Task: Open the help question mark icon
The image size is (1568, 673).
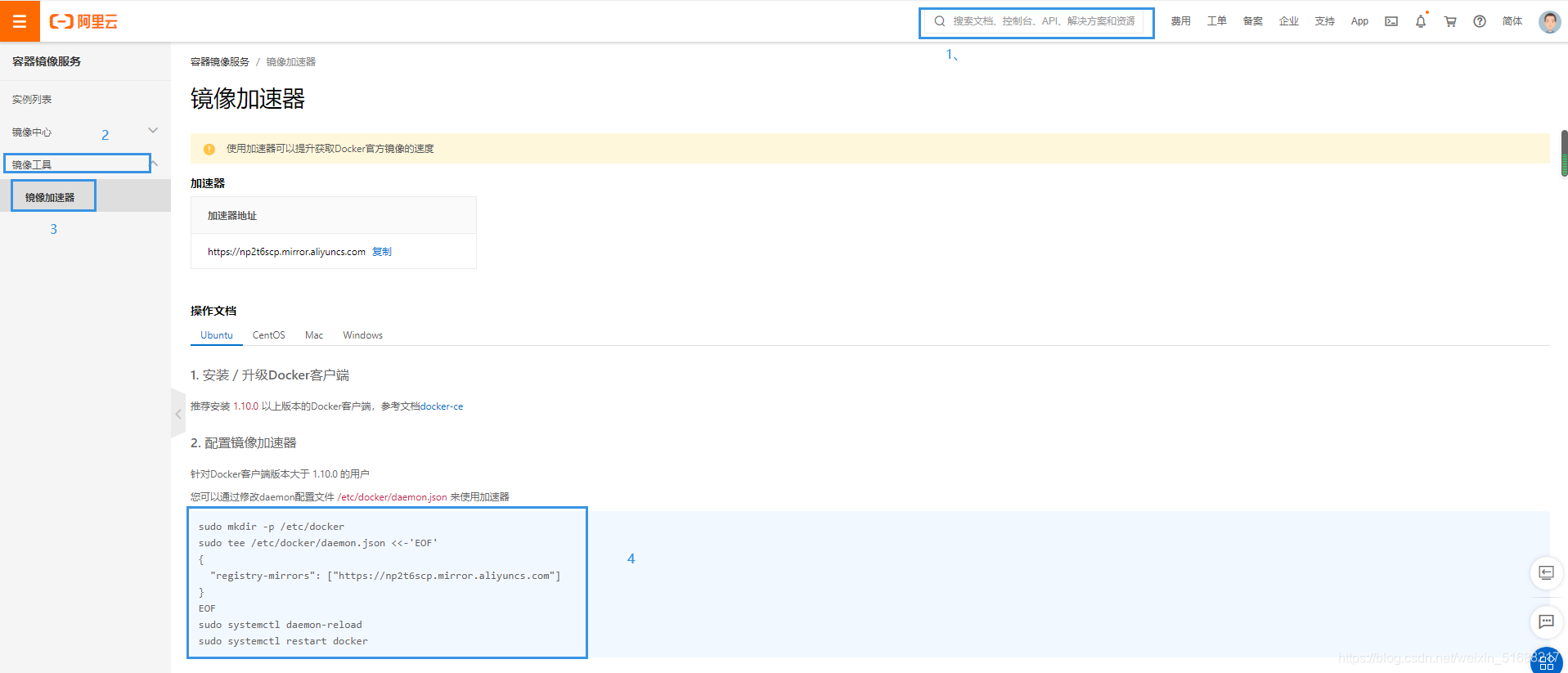Action: [x=1480, y=21]
